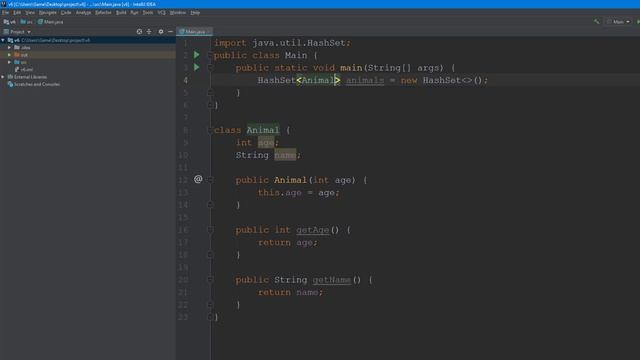640x360 pixels.
Task: Hide the Project tool window with minus icon
Action: (x=171, y=31)
